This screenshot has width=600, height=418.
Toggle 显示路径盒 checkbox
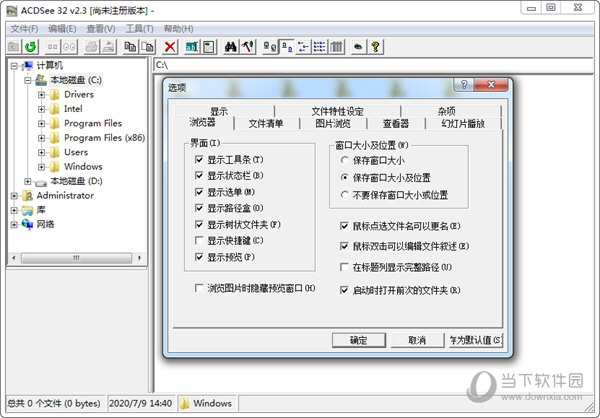tap(199, 208)
